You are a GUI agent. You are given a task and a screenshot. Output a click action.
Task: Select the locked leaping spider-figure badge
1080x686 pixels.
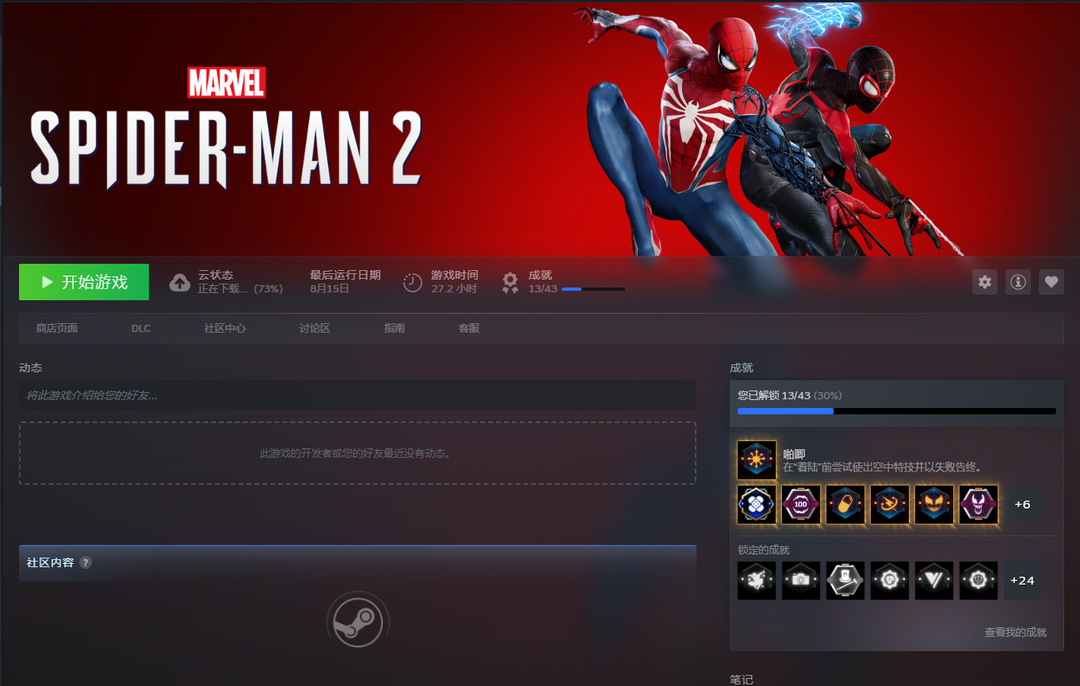[x=756, y=581]
